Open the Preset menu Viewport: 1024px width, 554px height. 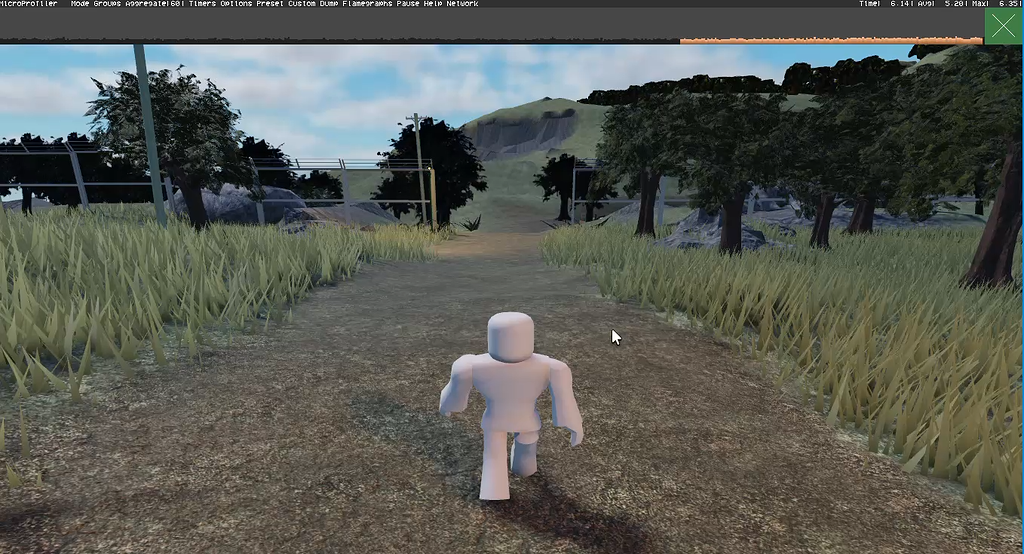tap(270, 3)
